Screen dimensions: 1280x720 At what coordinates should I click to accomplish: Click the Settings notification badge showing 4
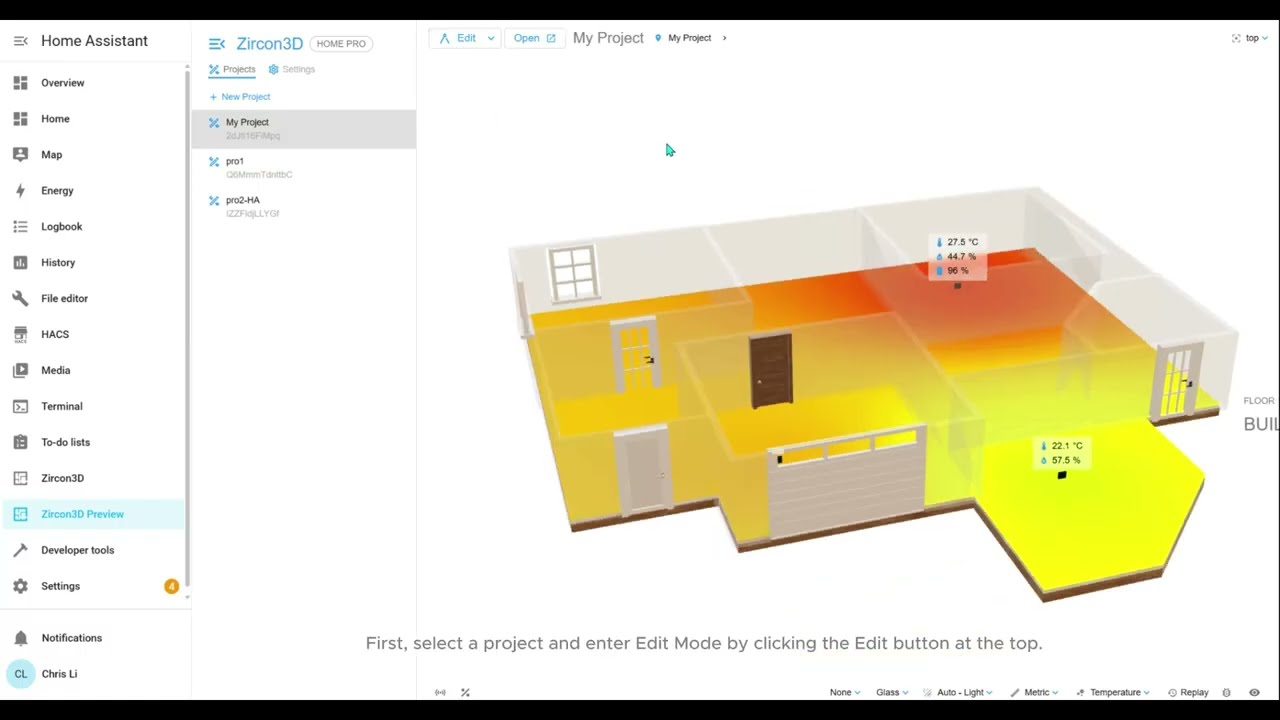pyautogui.click(x=171, y=586)
